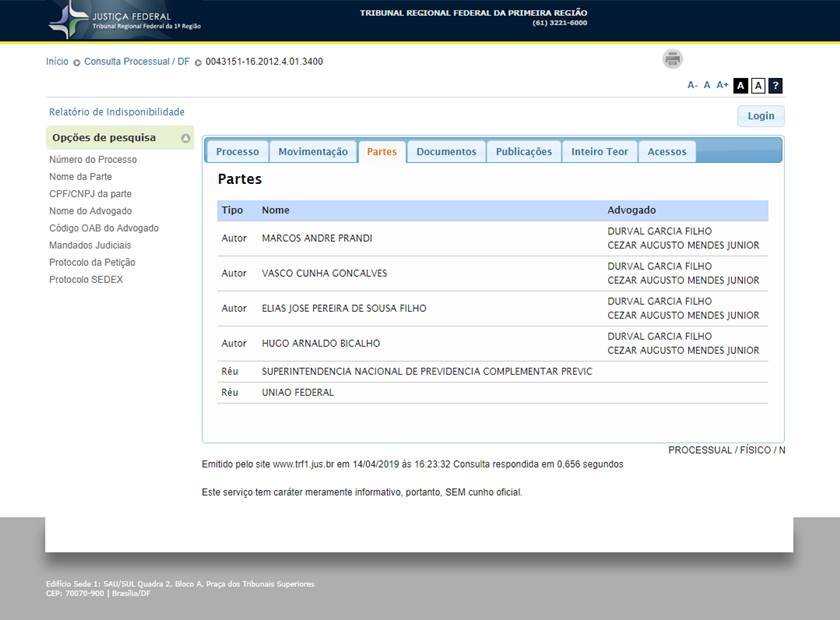Image resolution: width=840 pixels, height=620 pixels.
Task: Search by Código OAB do Advogado
Action: (104, 228)
